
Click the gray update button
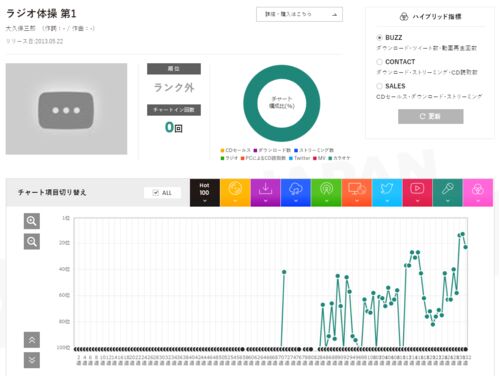point(431,116)
